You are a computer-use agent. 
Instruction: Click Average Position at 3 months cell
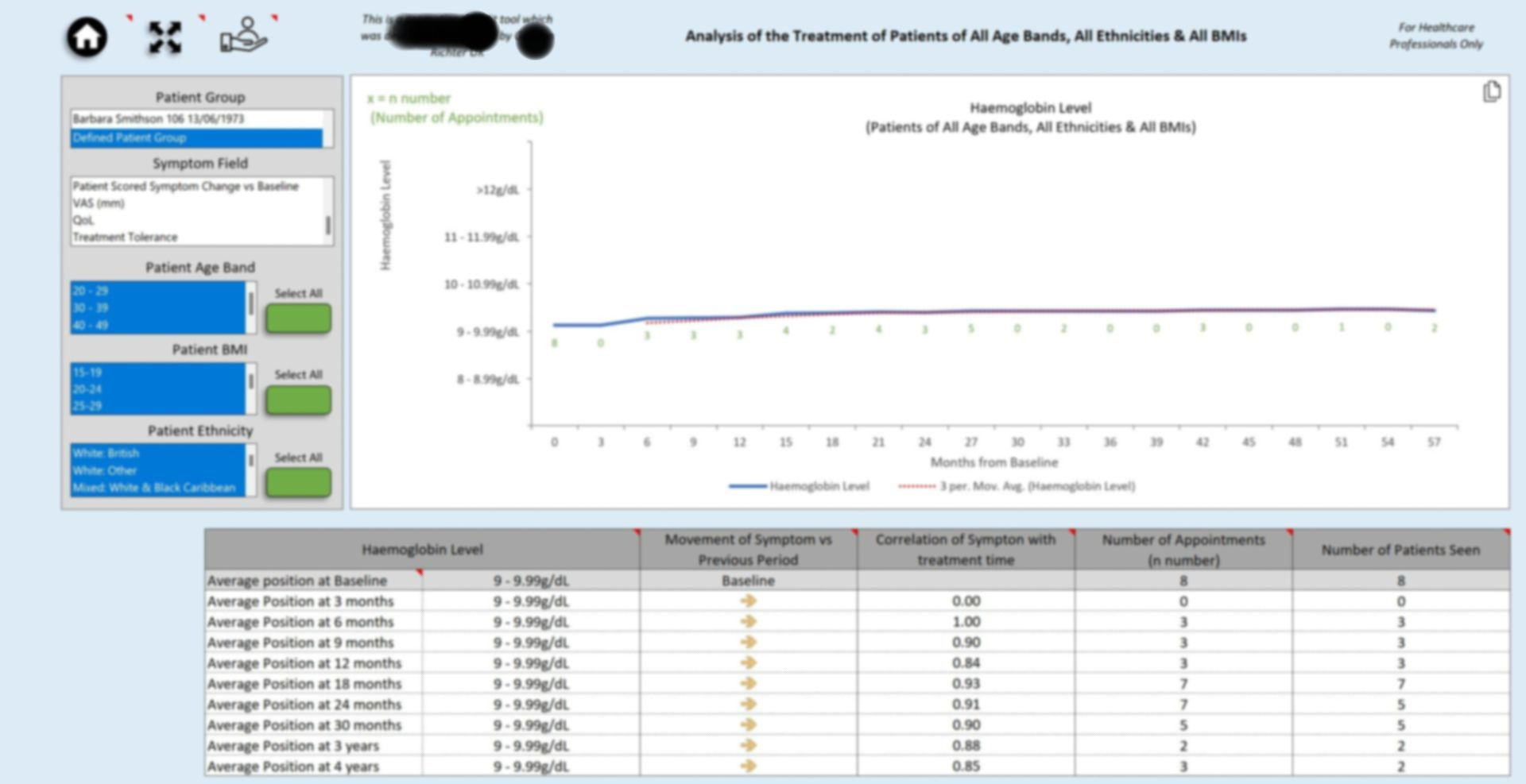[314, 601]
